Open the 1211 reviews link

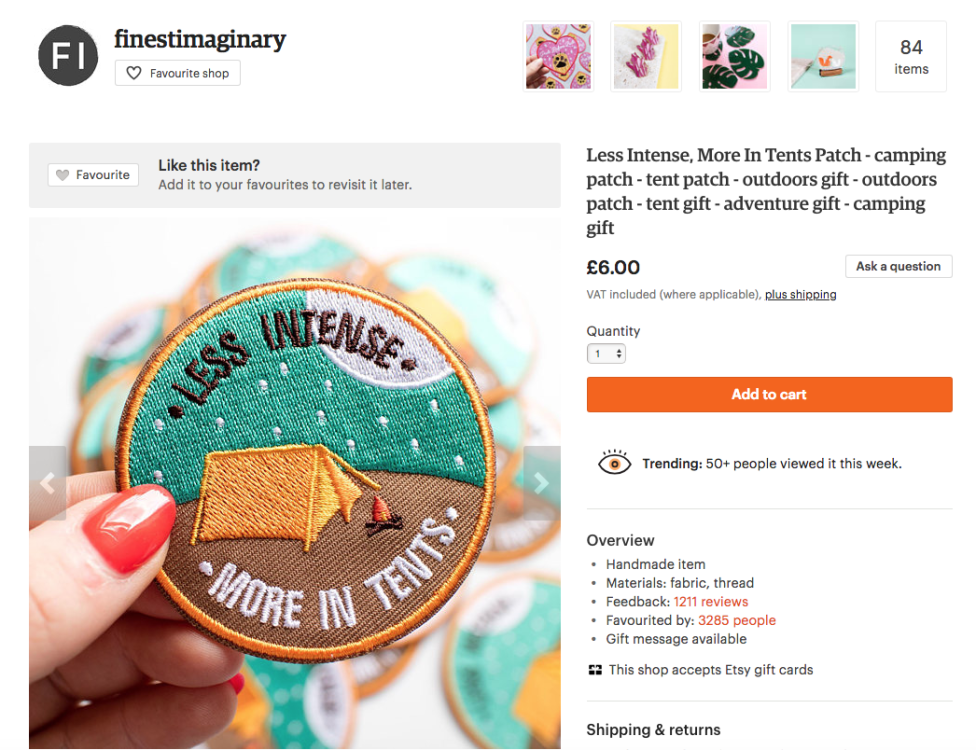(x=711, y=602)
